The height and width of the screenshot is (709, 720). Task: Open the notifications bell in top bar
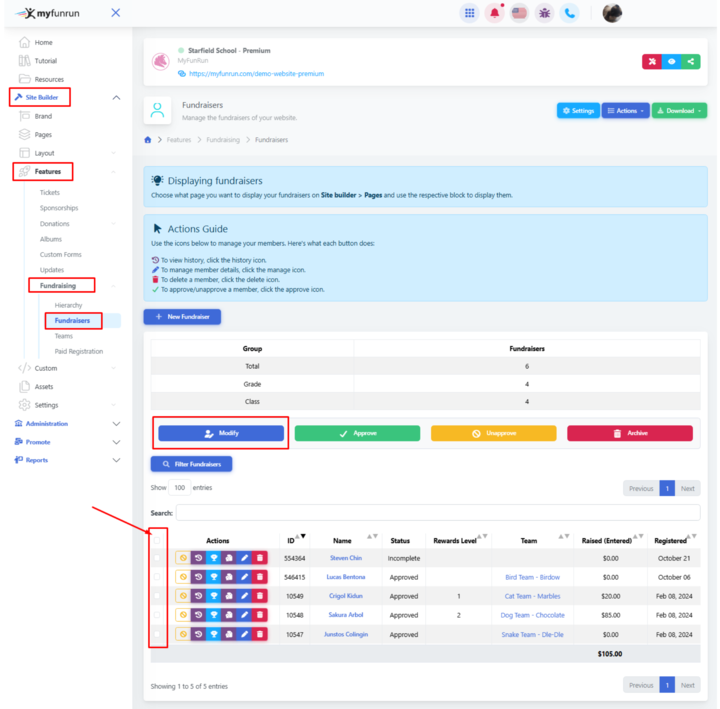(x=494, y=13)
